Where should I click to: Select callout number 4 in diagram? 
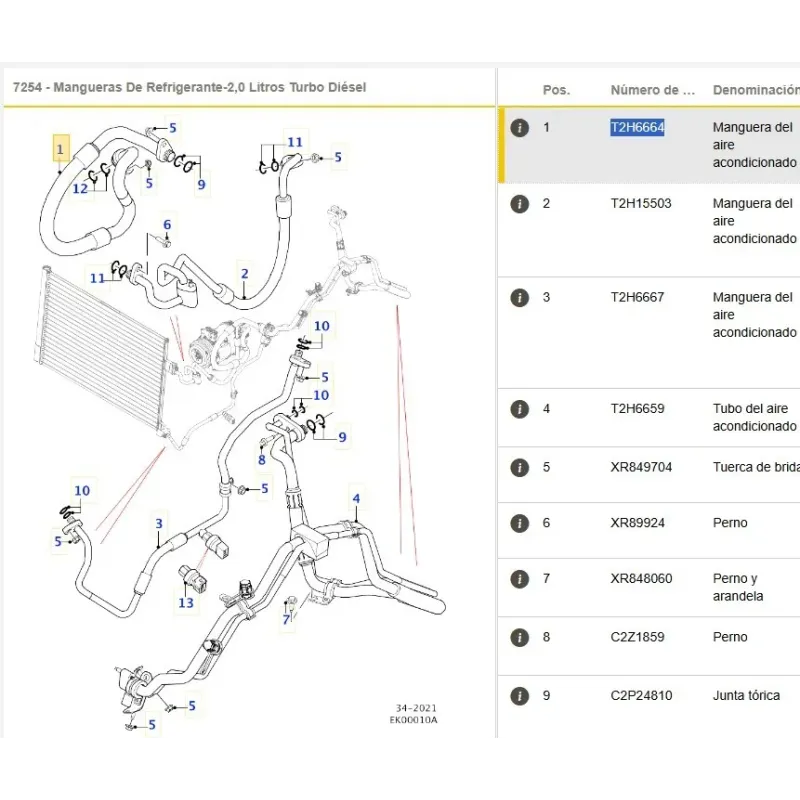[355, 499]
